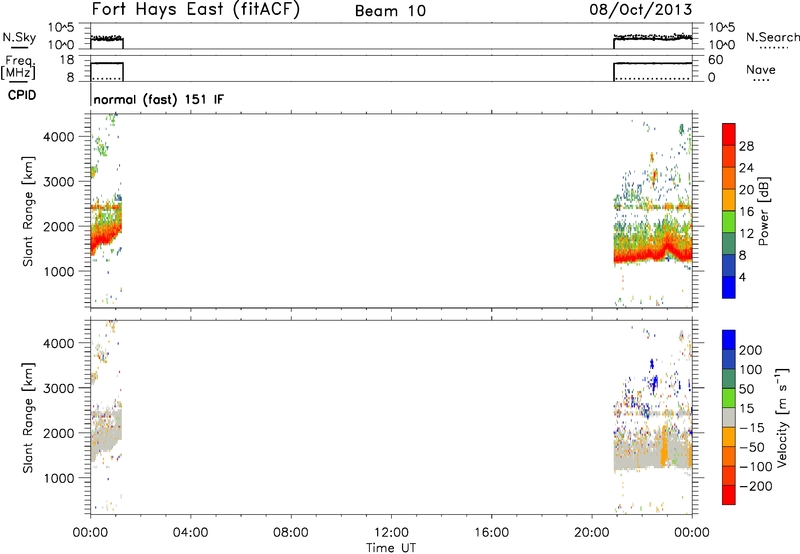Click the '08:00' time axis tick label
This screenshot has width=800, height=554.
click(x=290, y=533)
